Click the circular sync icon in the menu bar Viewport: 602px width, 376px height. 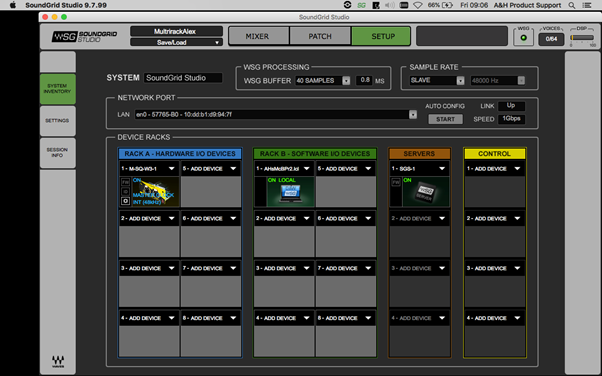[347, 5]
